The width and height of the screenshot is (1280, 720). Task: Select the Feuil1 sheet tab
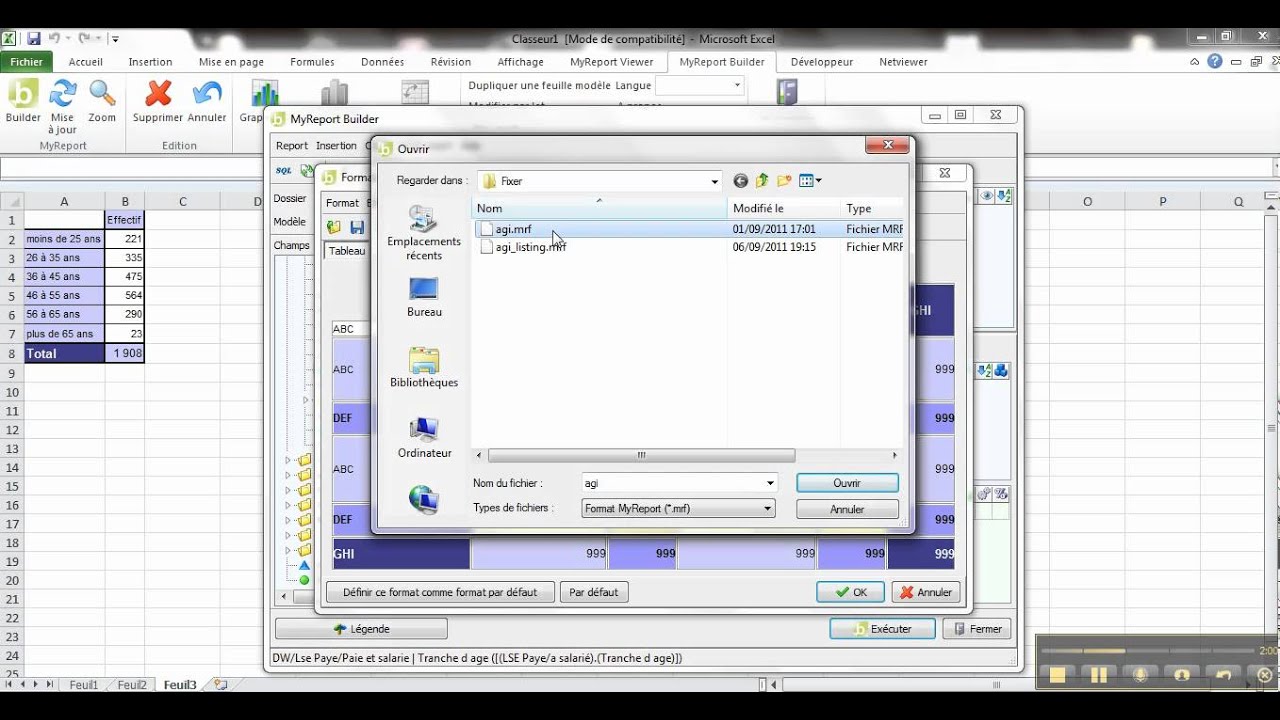pos(84,685)
